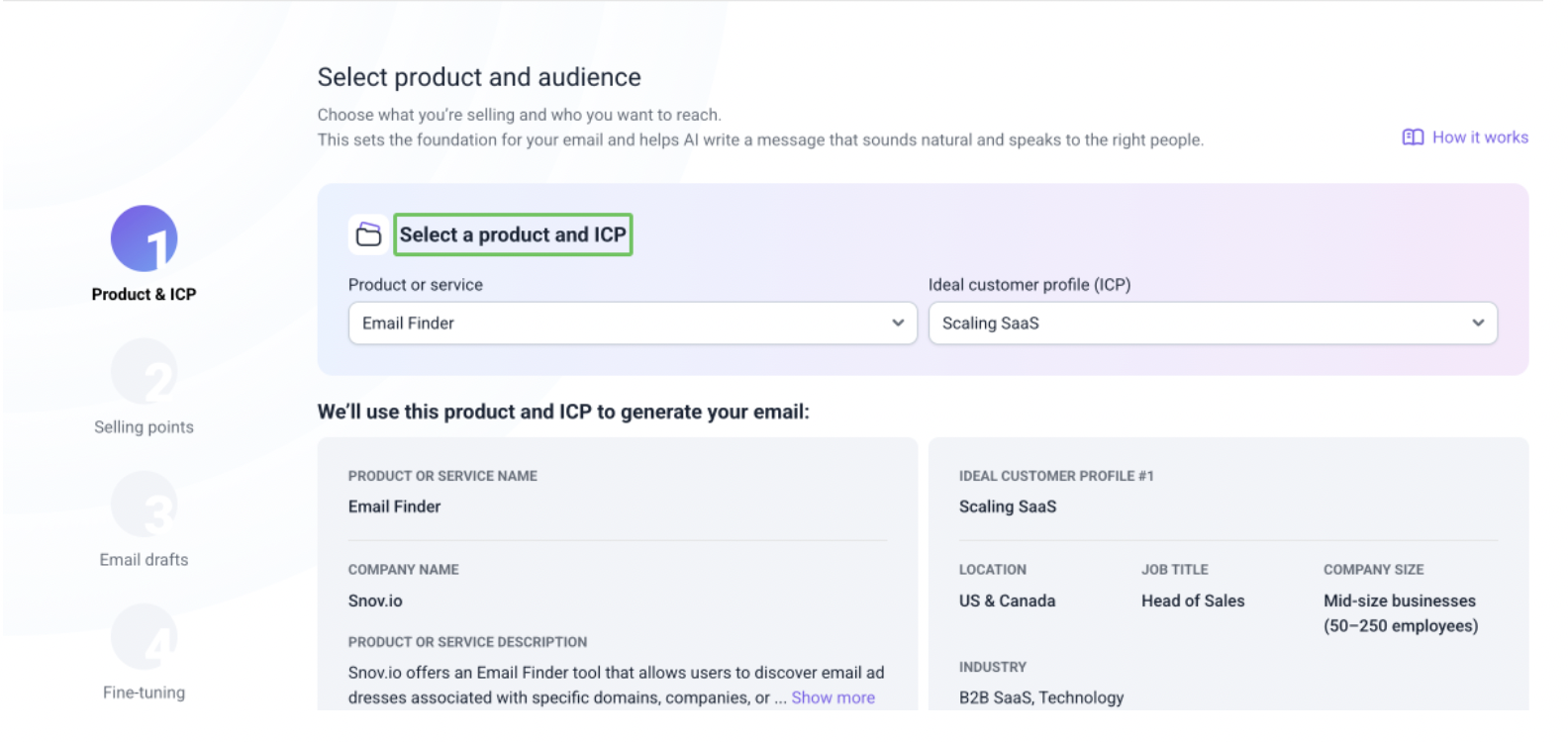Click the Head of Sales job title value

pyautogui.click(x=1193, y=601)
